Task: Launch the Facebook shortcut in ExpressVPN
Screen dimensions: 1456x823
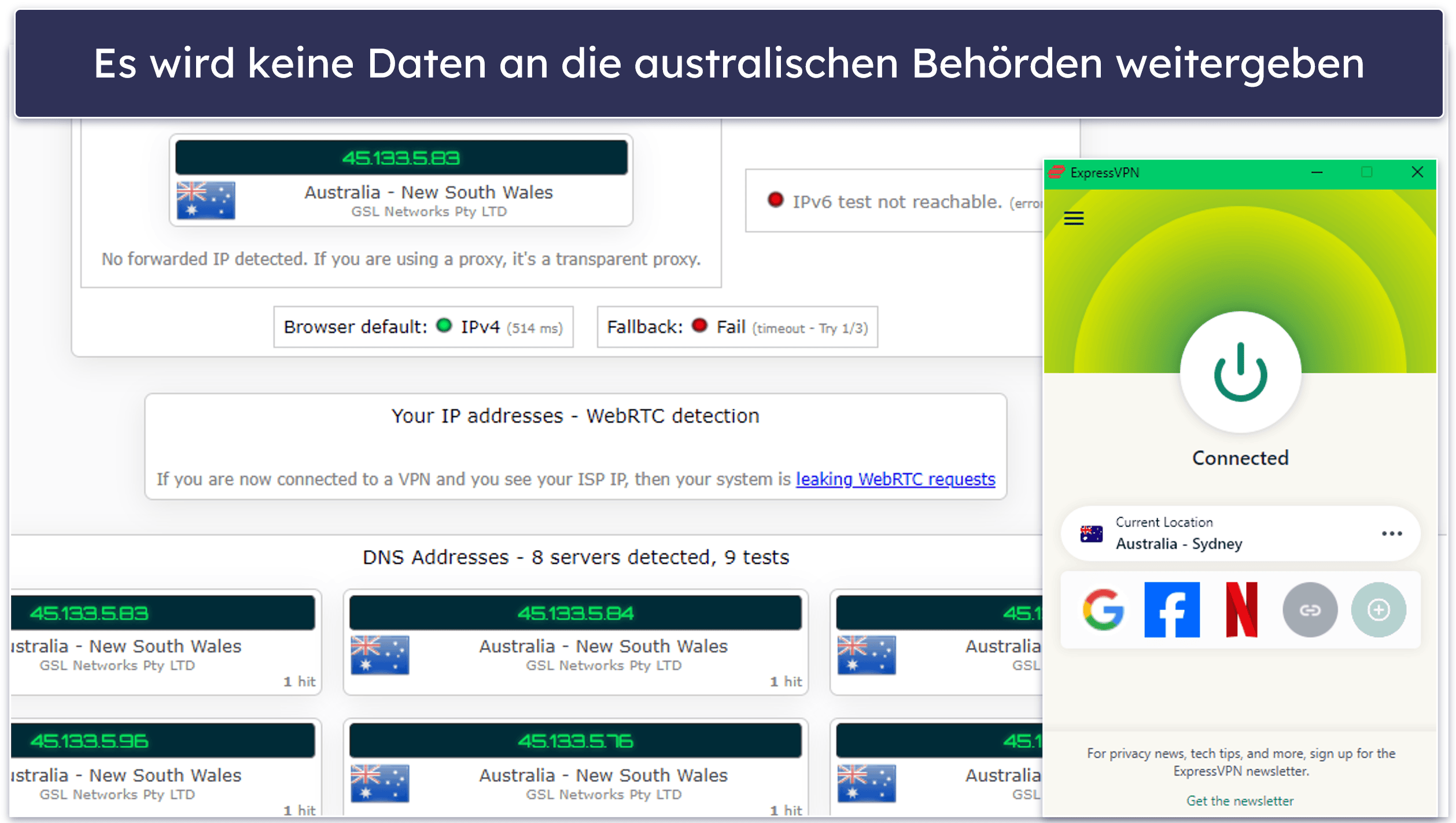Action: point(1172,610)
